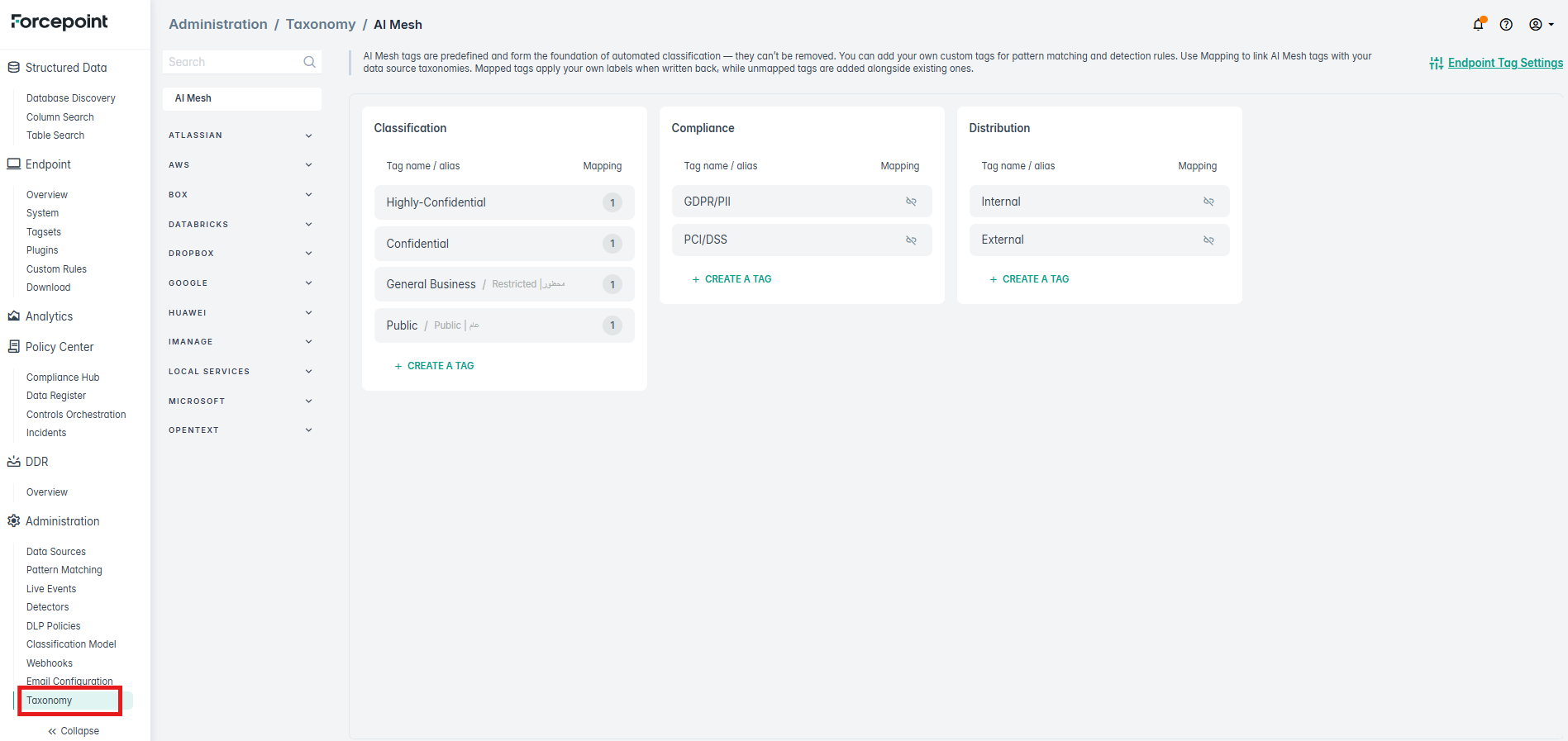Open the Classification Model page
This screenshot has width=1568, height=741.
[x=71, y=644]
